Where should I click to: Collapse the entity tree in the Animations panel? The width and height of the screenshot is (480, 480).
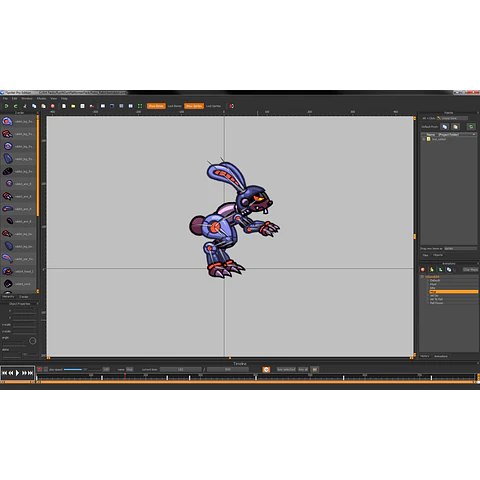(422, 277)
